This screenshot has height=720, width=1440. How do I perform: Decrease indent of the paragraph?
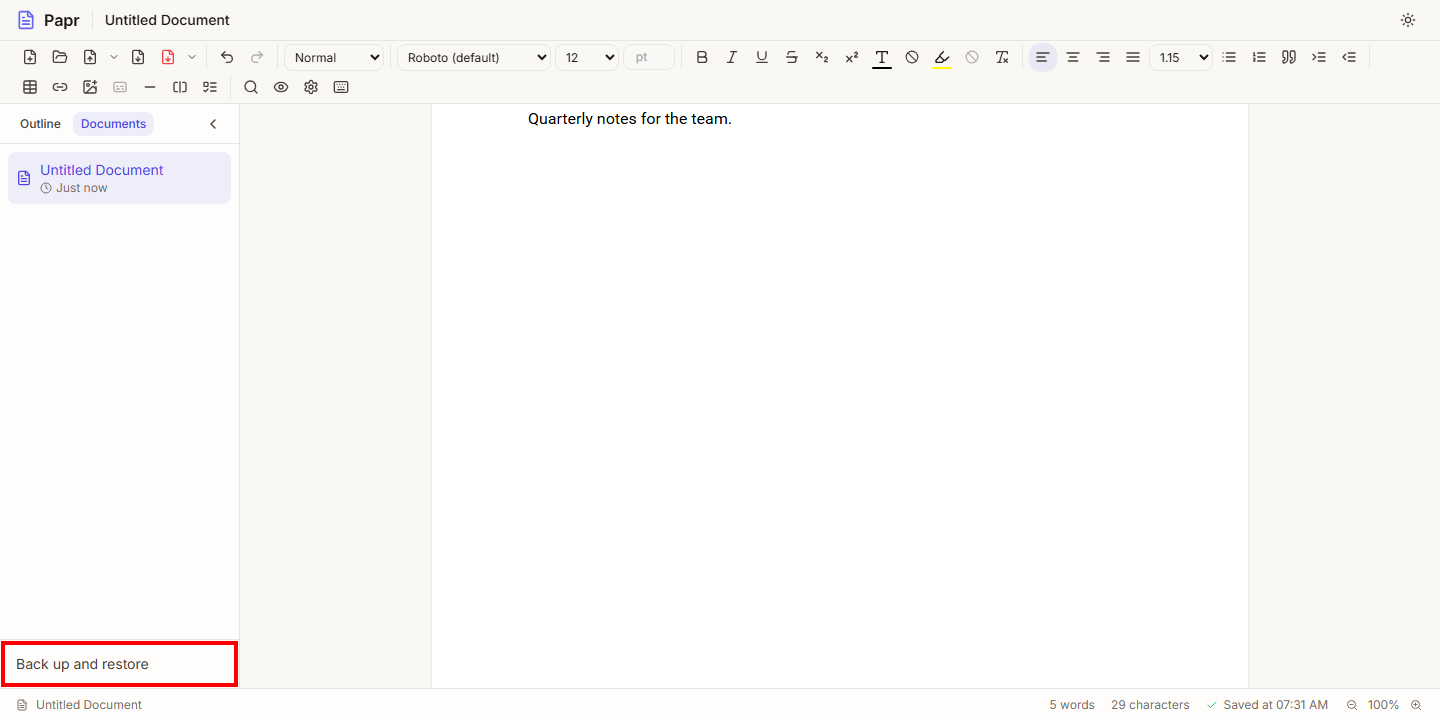[1349, 57]
